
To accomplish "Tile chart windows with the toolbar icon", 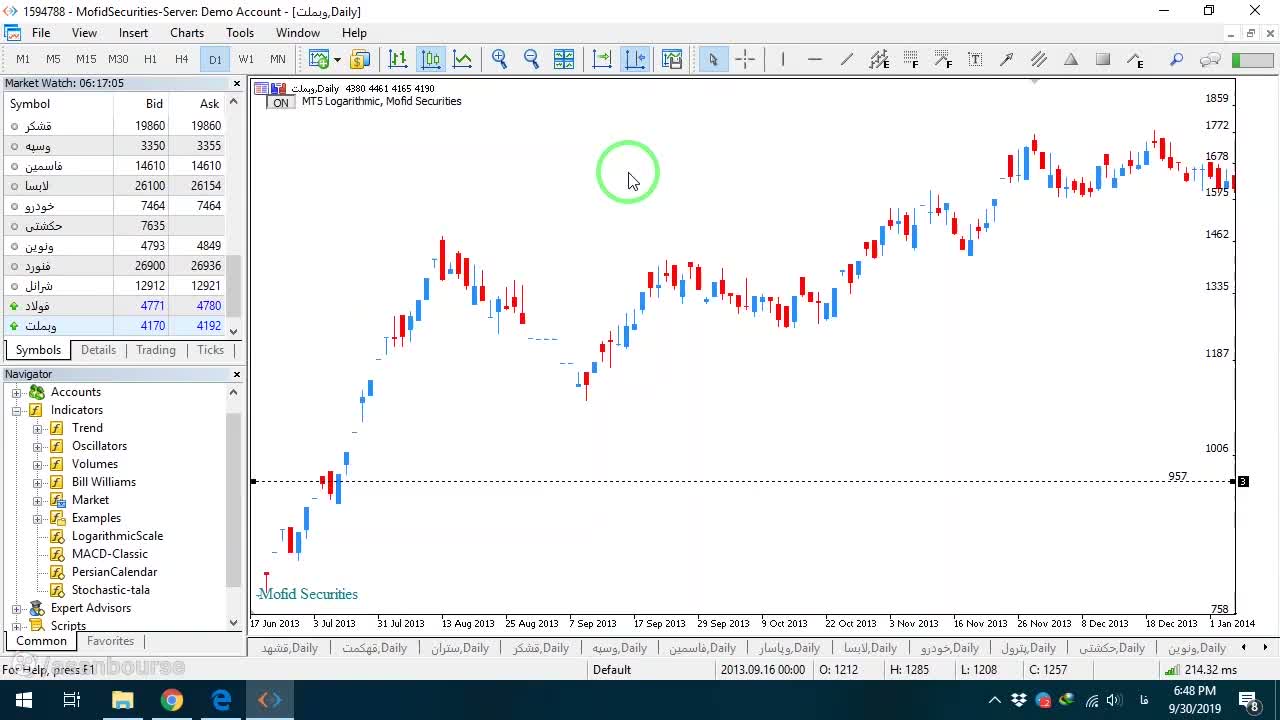I will [564, 59].
